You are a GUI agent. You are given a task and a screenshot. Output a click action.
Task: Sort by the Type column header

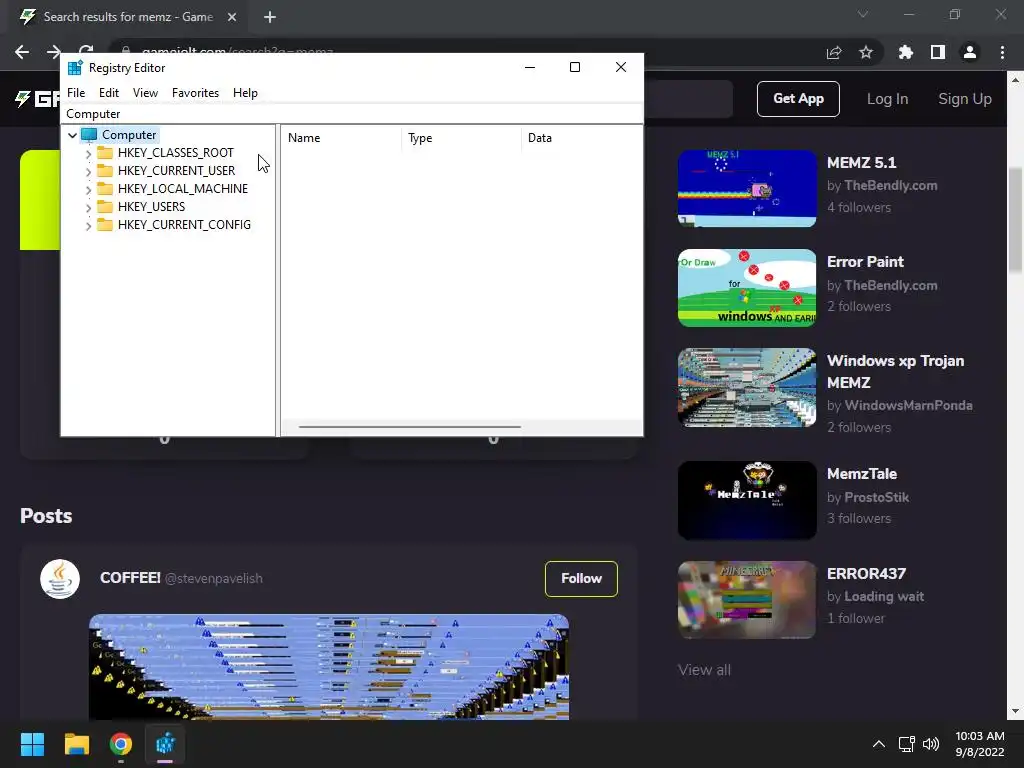(x=461, y=138)
